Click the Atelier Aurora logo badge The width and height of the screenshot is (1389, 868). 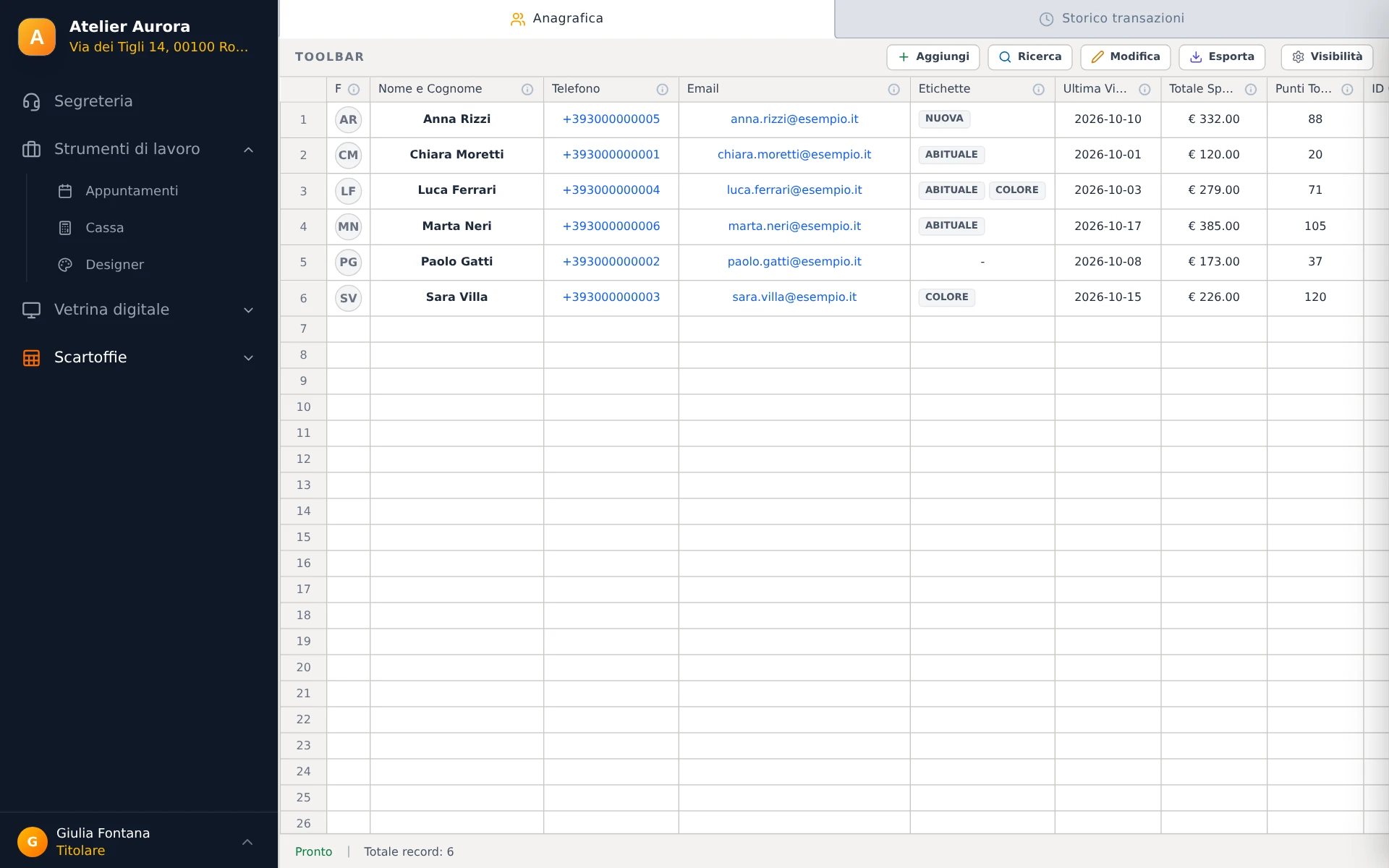pyautogui.click(x=37, y=37)
